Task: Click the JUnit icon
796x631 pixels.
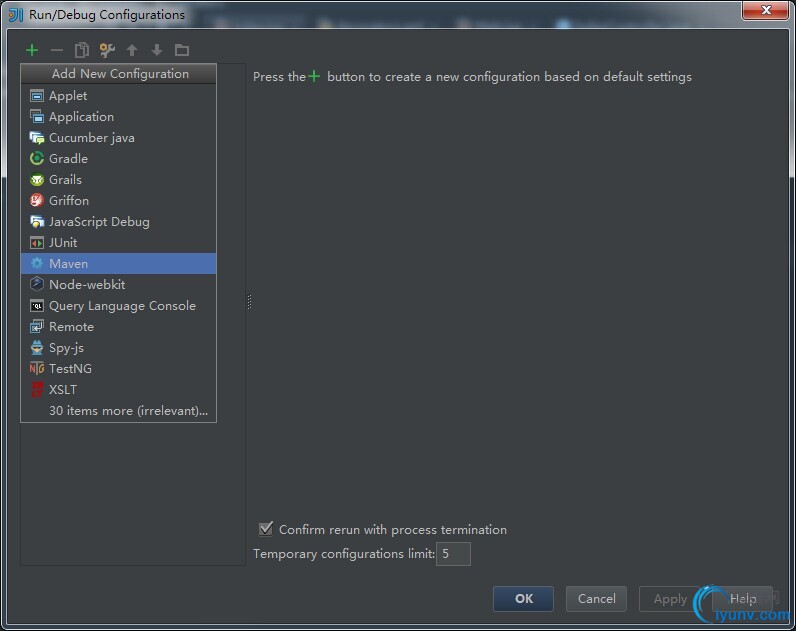Action: (x=37, y=243)
